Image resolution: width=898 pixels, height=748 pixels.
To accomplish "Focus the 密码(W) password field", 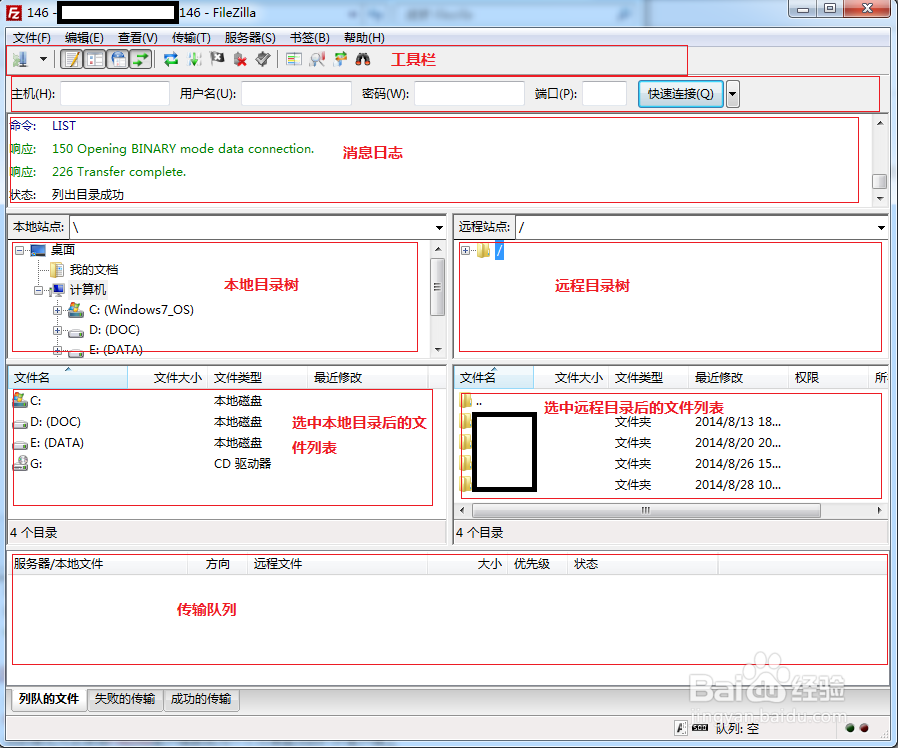I will pyautogui.click(x=469, y=93).
